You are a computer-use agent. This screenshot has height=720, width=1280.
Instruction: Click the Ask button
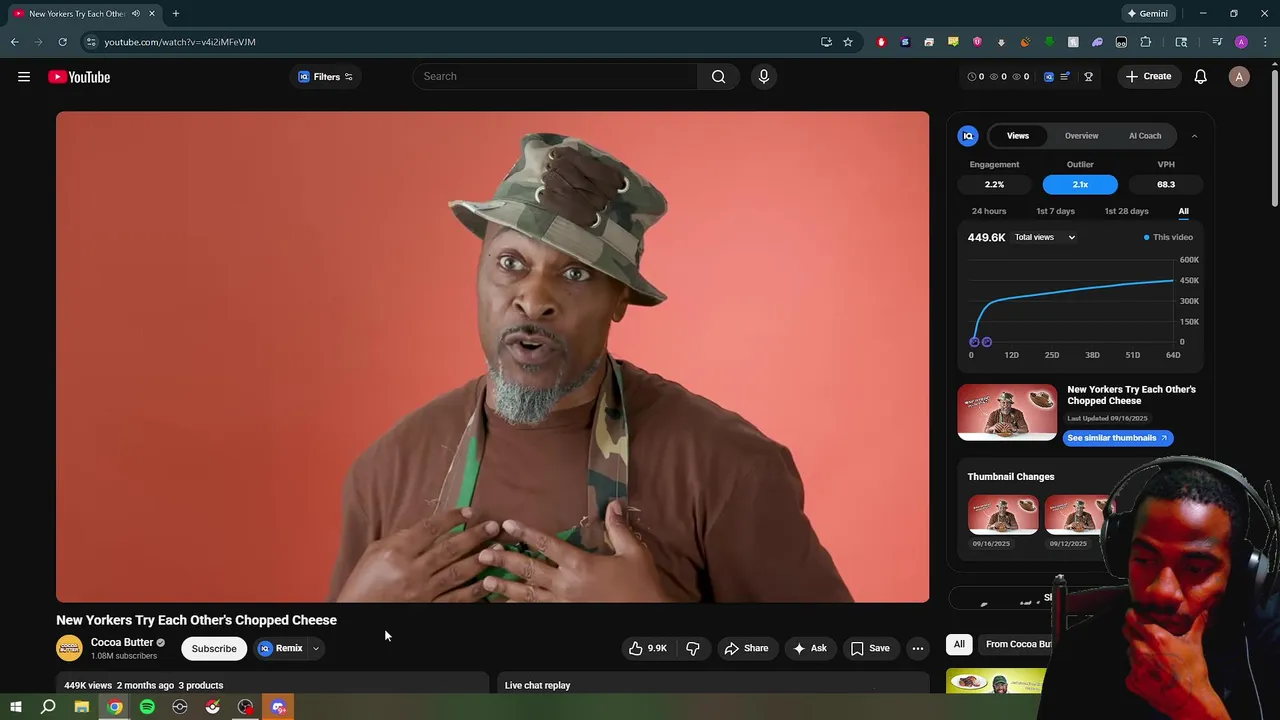[x=809, y=648]
